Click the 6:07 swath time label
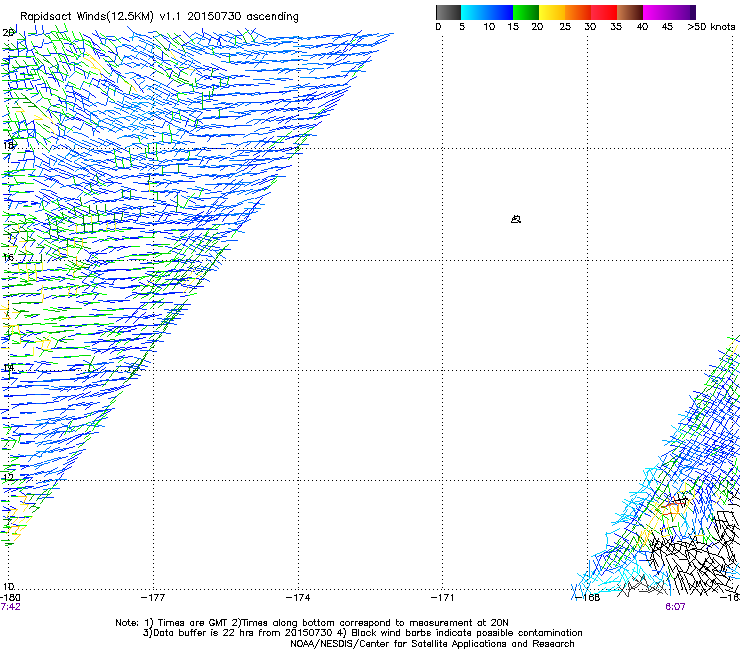Screen dimensions: 740x650 click(x=675, y=607)
